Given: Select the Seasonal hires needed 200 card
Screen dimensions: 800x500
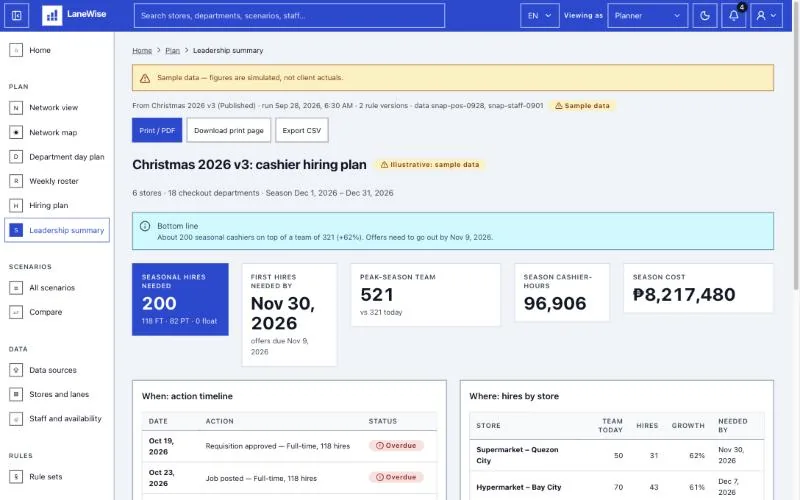Looking at the screenshot, I should 180,299.
